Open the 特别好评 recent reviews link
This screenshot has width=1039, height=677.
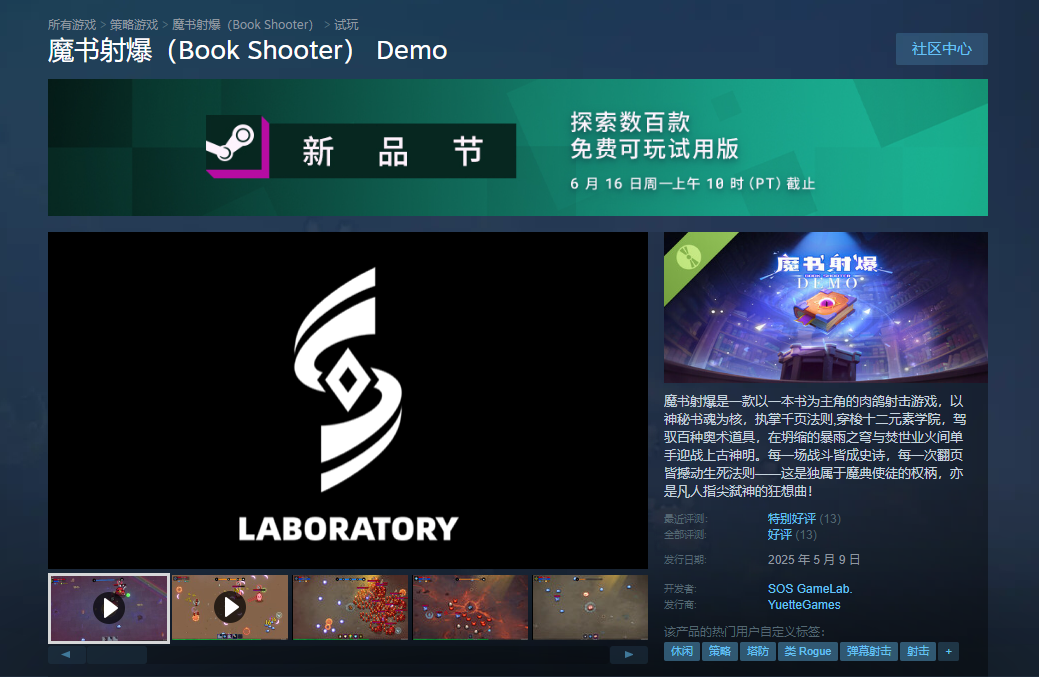pos(791,519)
